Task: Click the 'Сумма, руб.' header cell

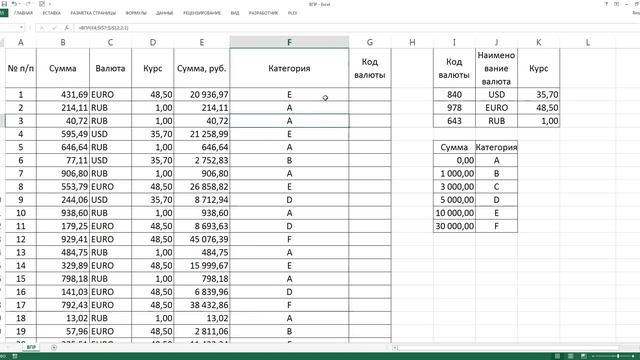Action: pos(202,68)
